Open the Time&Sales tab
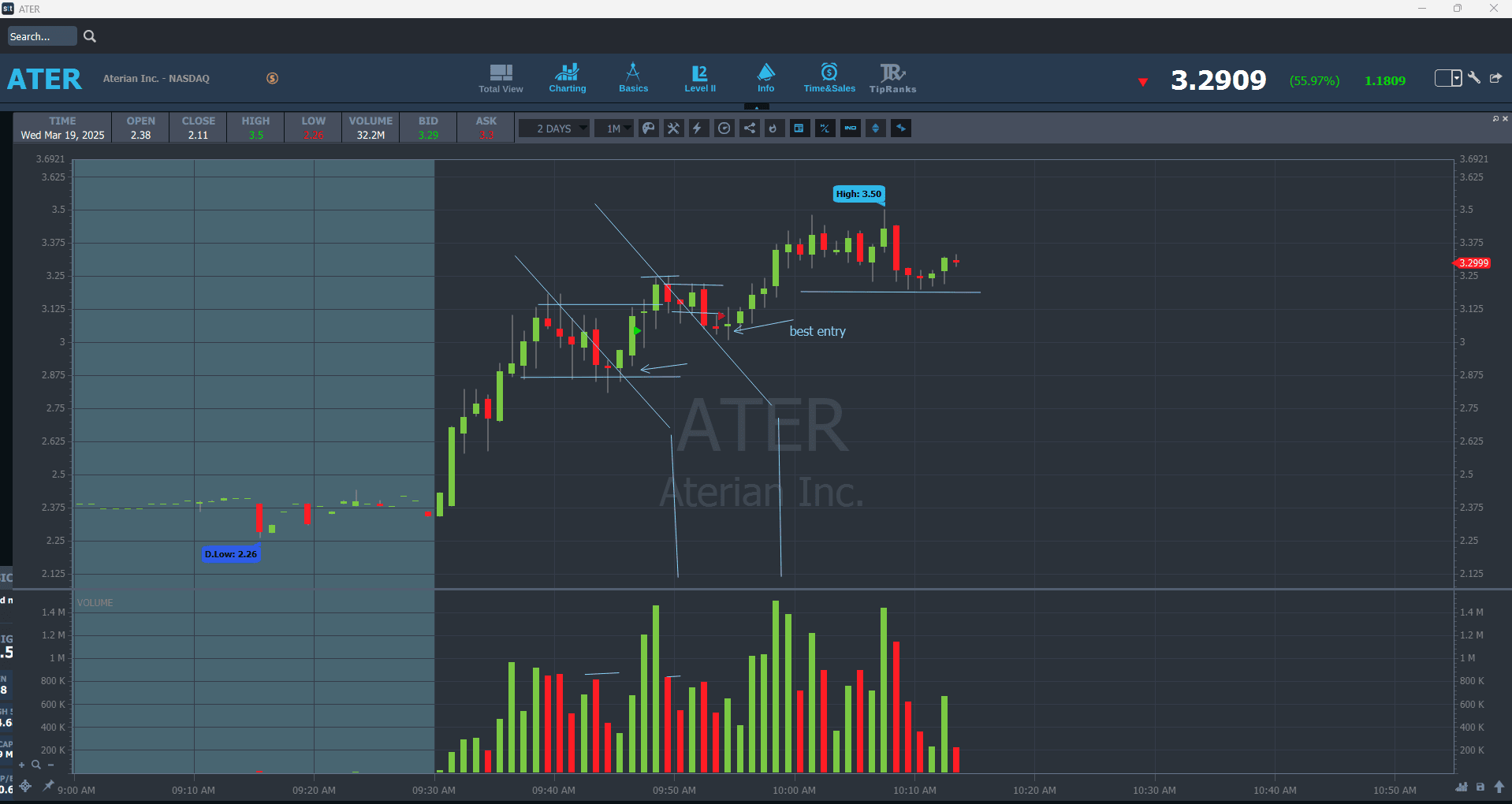The height and width of the screenshot is (804, 1512). (829, 79)
